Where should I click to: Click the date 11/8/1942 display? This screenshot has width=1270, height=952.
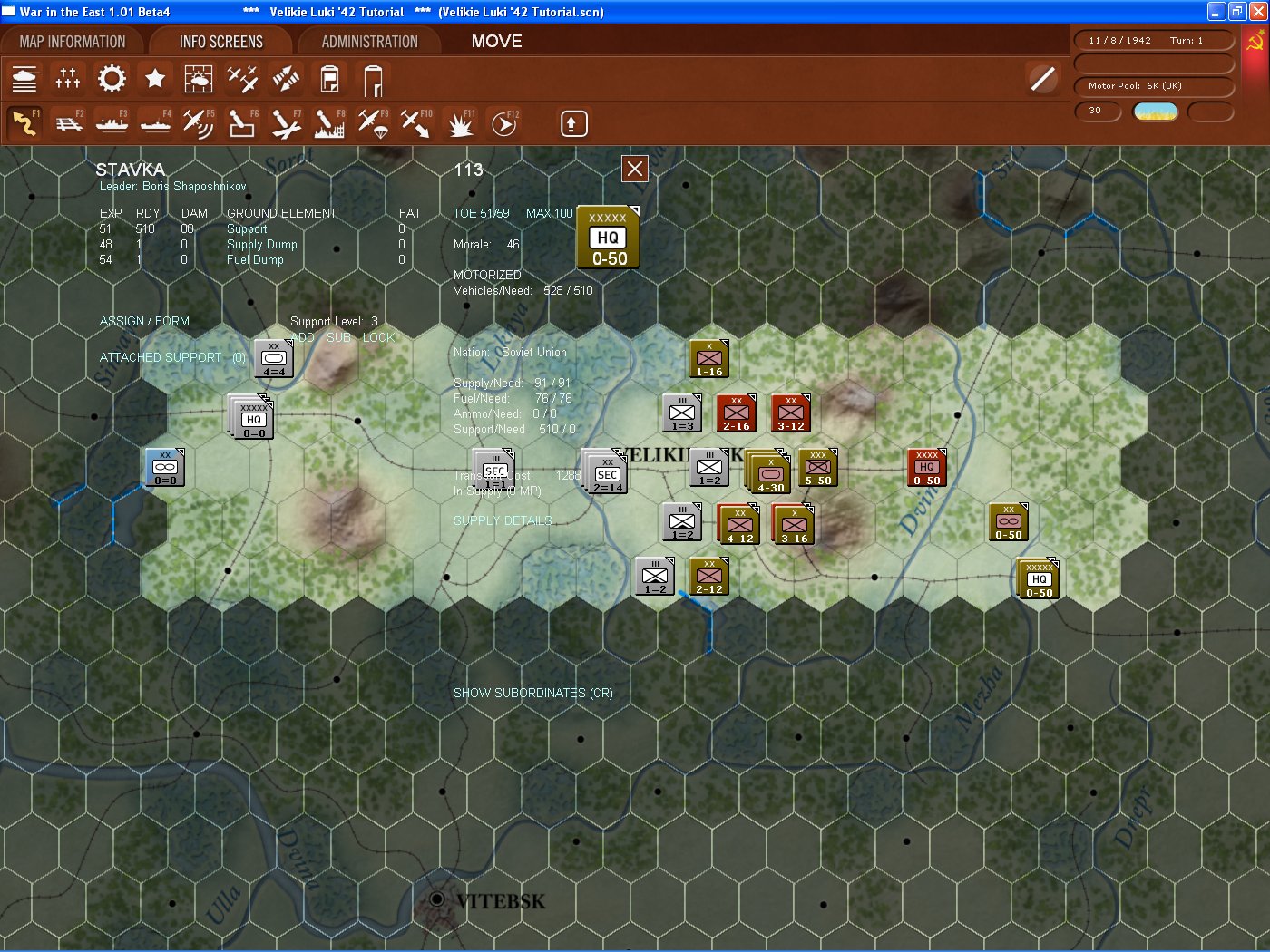click(1119, 41)
